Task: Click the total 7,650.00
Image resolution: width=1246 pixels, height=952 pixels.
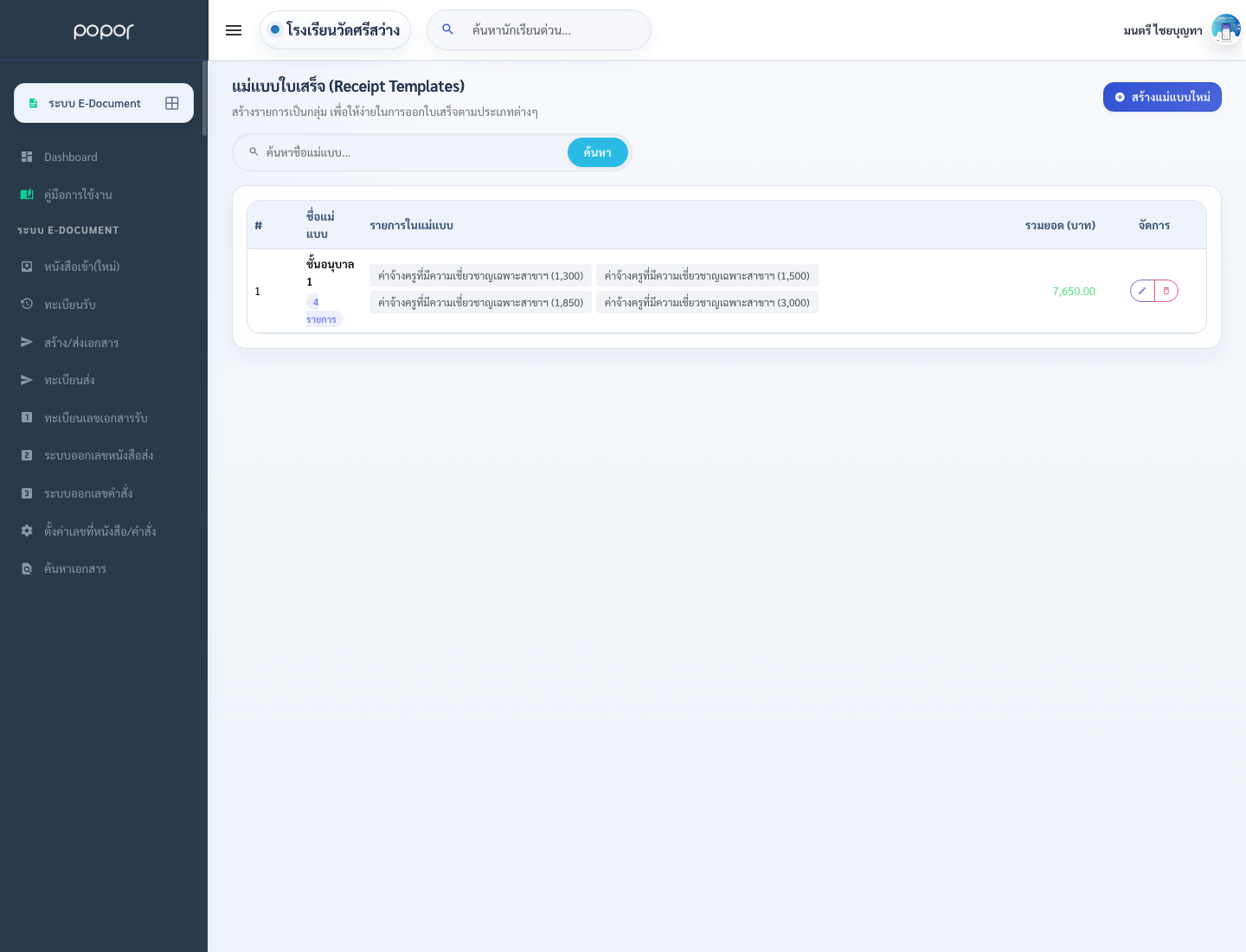Action: point(1074,291)
